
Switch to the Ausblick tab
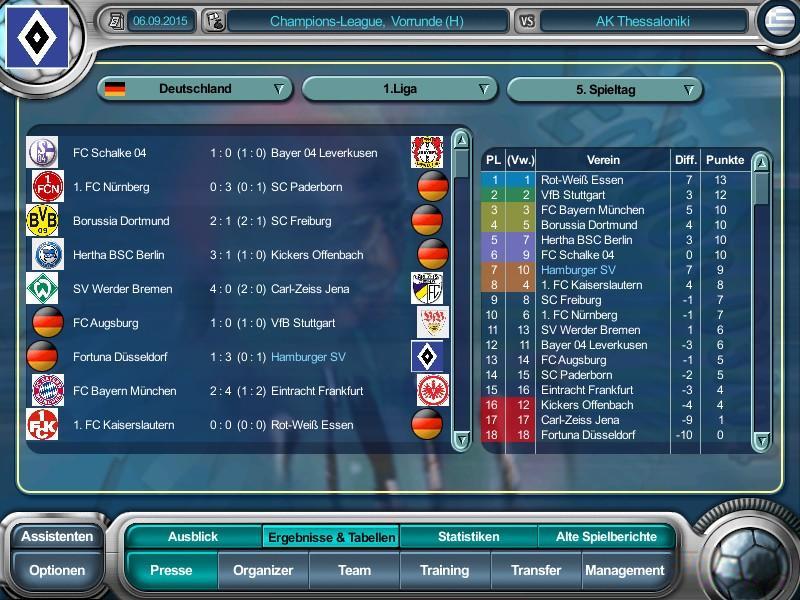tap(193, 537)
